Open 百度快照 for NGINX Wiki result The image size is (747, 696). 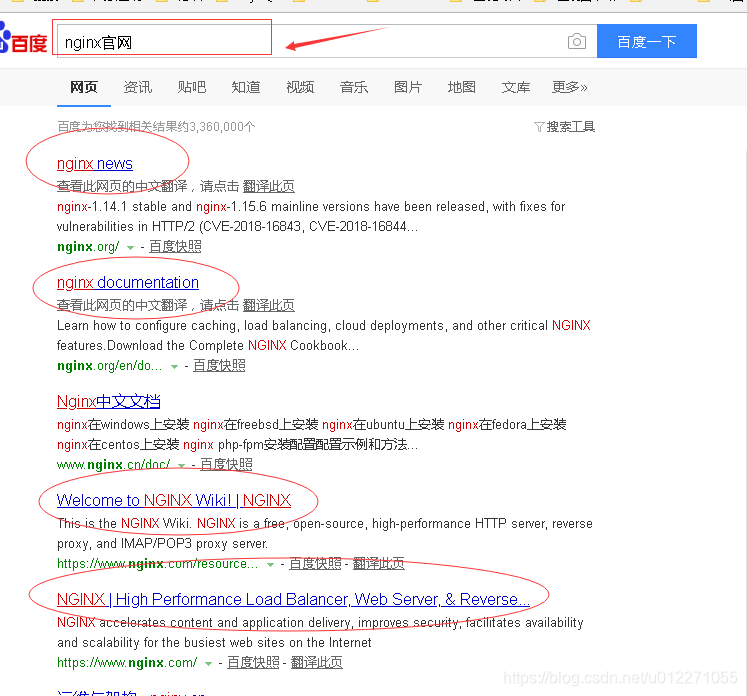click(x=315, y=564)
